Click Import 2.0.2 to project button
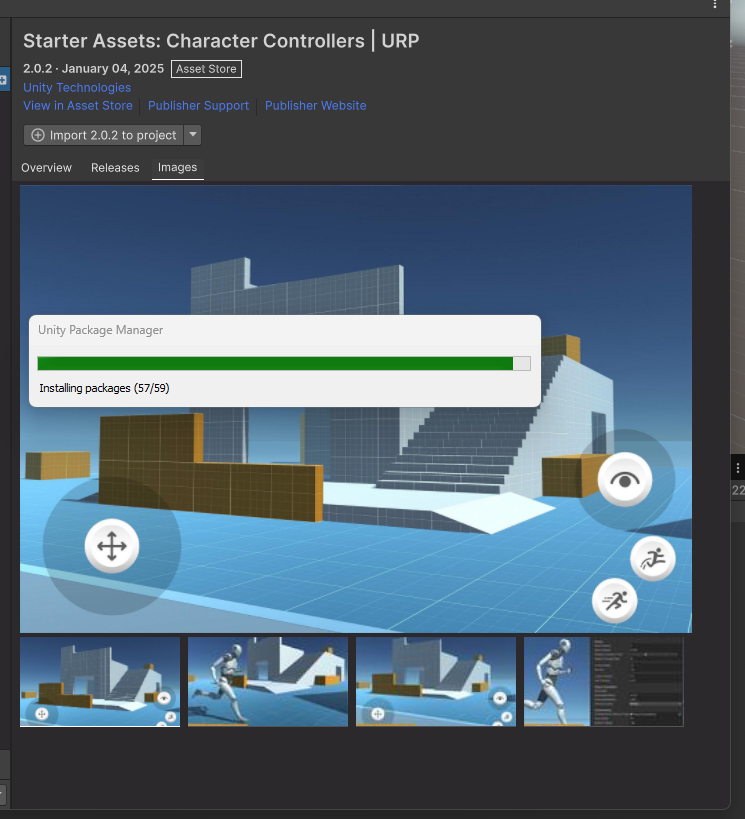This screenshot has height=819, width=745. coord(103,135)
